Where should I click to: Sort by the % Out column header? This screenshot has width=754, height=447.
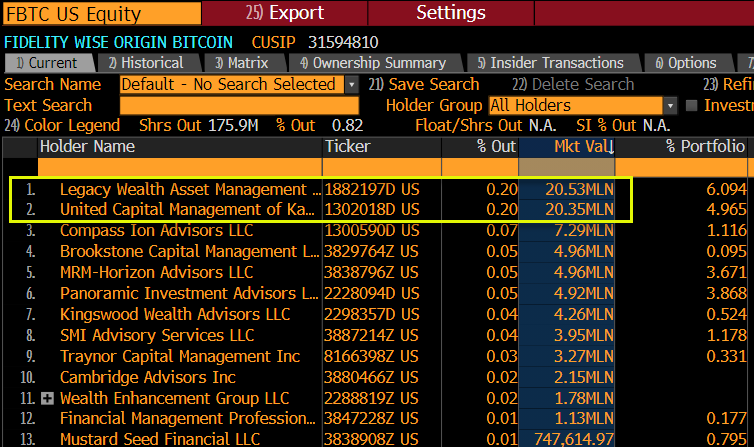495,147
